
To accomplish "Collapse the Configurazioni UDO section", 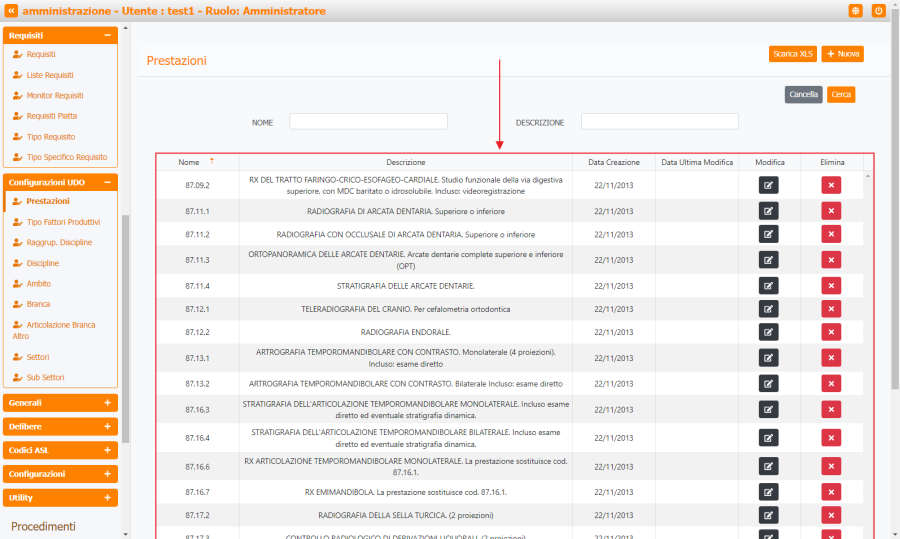I will [x=107, y=183].
